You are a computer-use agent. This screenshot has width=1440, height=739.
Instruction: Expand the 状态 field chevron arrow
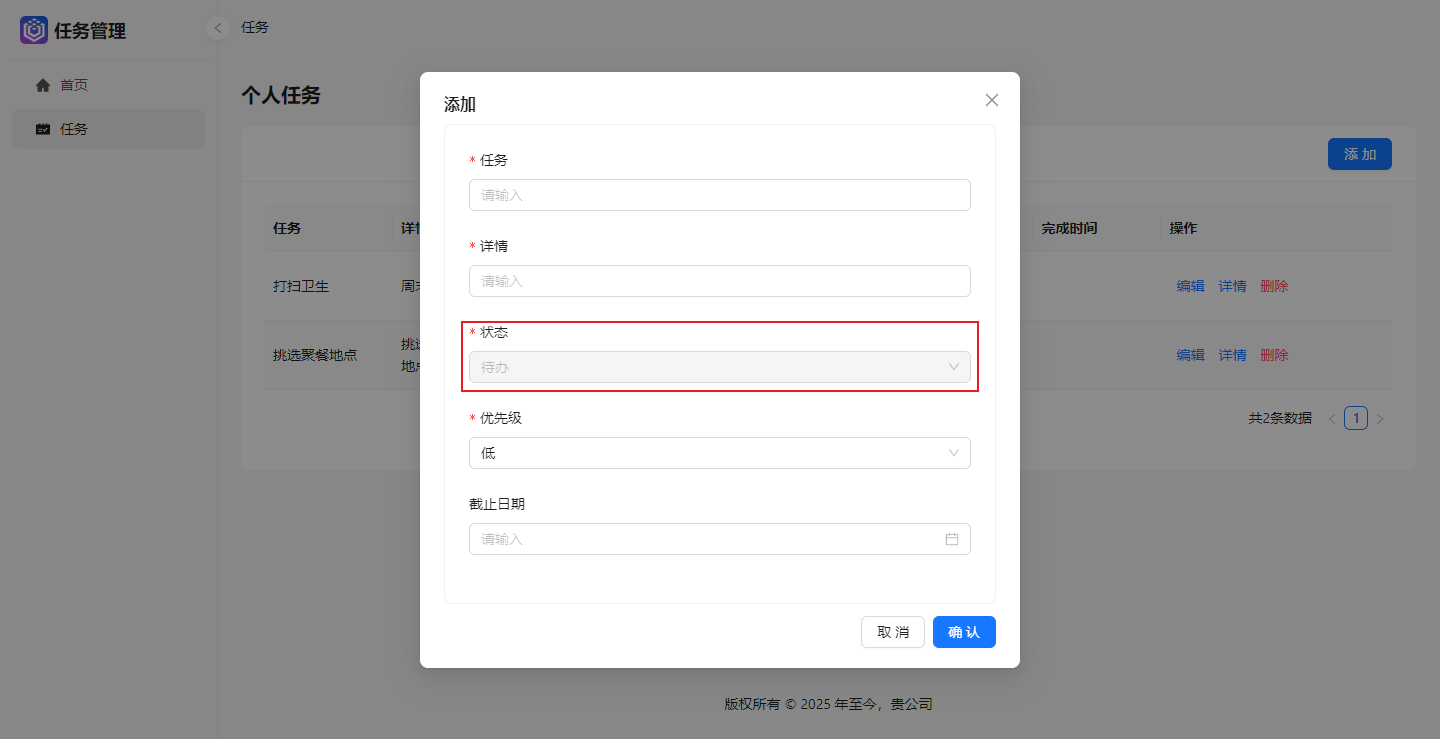coord(953,366)
